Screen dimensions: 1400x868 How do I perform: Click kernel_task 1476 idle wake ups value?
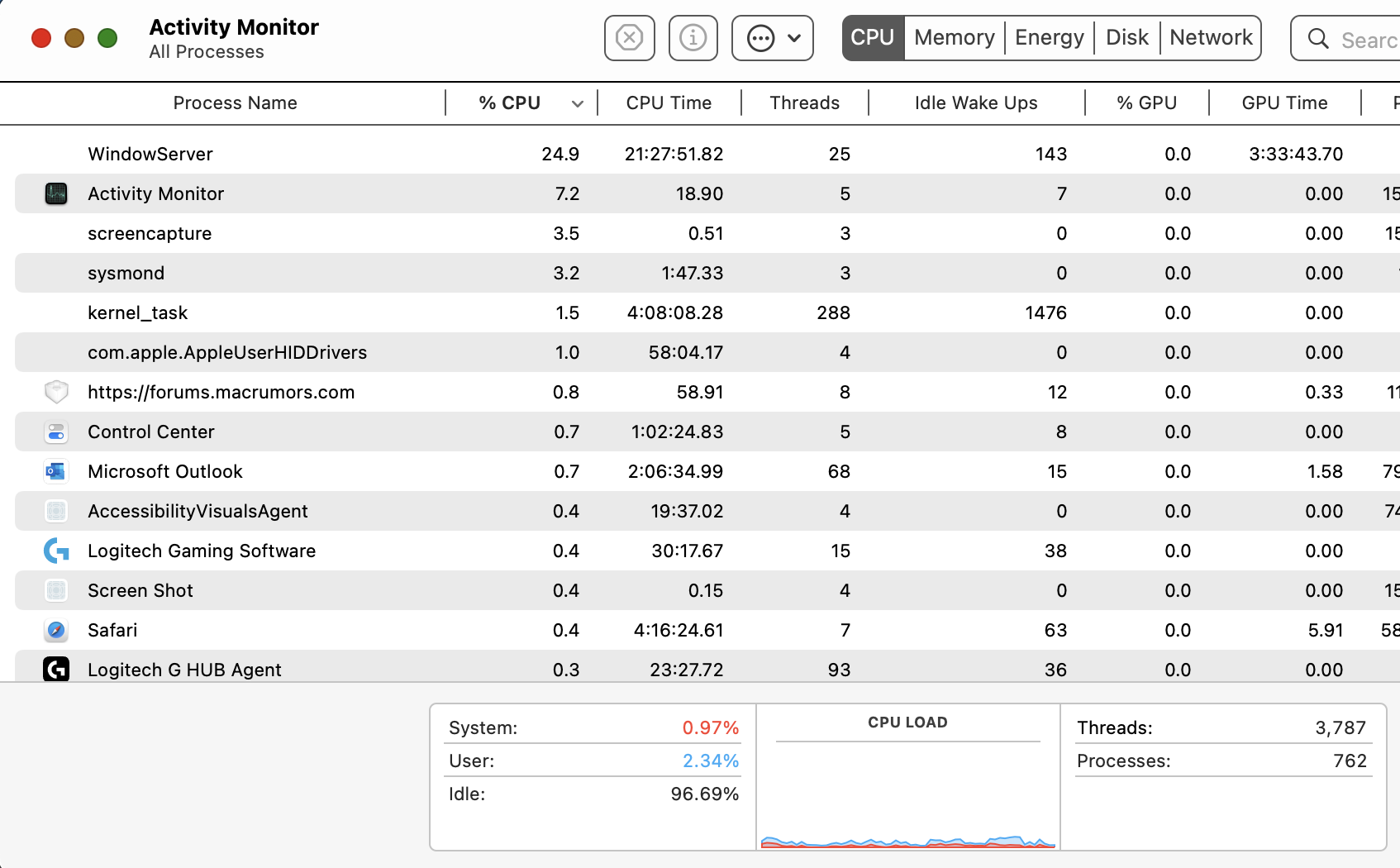click(1045, 312)
